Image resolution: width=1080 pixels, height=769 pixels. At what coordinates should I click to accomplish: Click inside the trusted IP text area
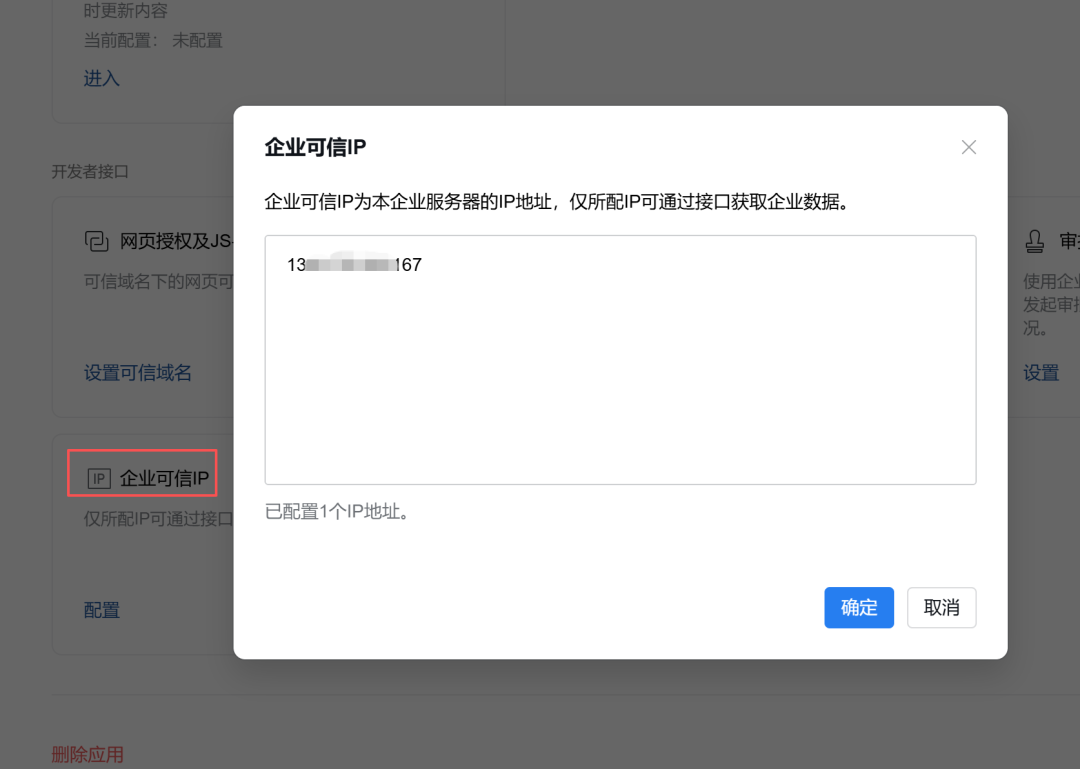620,360
